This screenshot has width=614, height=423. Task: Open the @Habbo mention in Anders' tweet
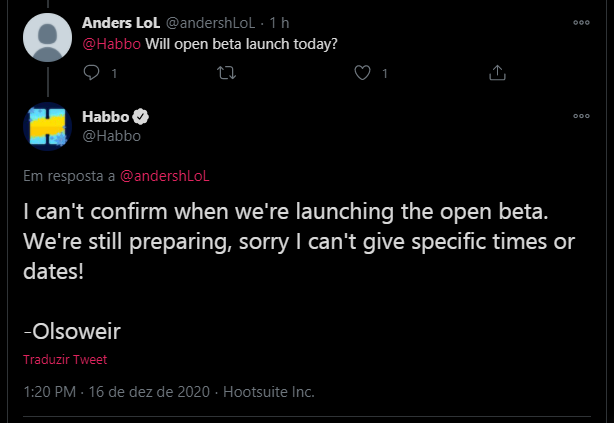112,44
